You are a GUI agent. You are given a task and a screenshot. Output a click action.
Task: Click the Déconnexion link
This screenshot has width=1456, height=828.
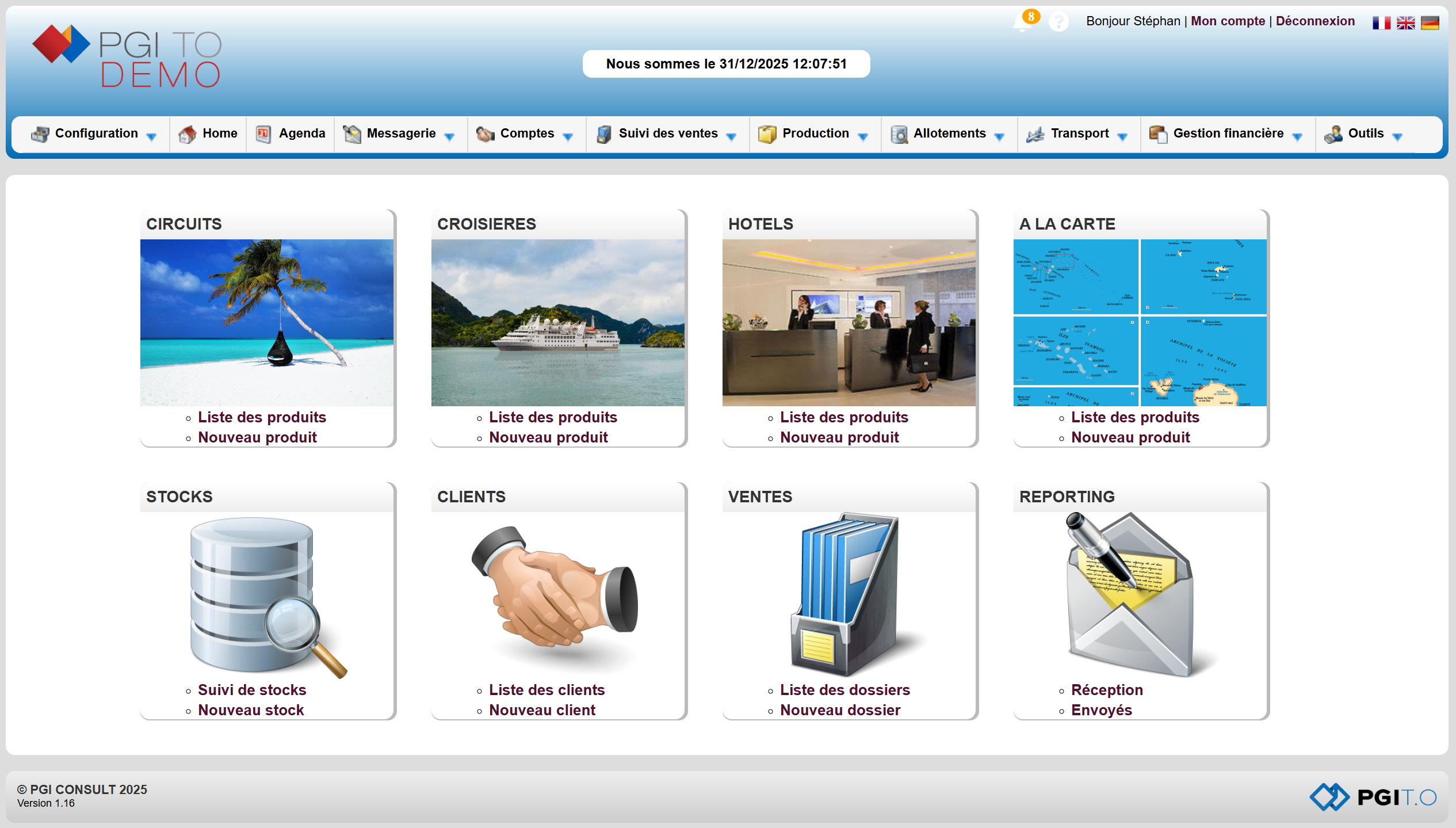(1314, 21)
